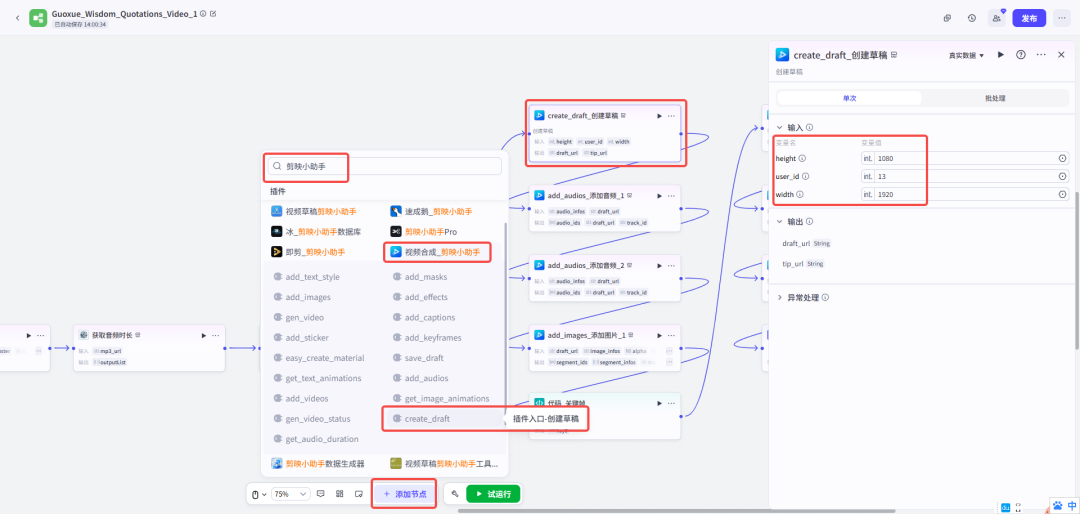Edit the workflow name with pencil icon
This screenshot has width=1080, height=514.
(x=213, y=13)
